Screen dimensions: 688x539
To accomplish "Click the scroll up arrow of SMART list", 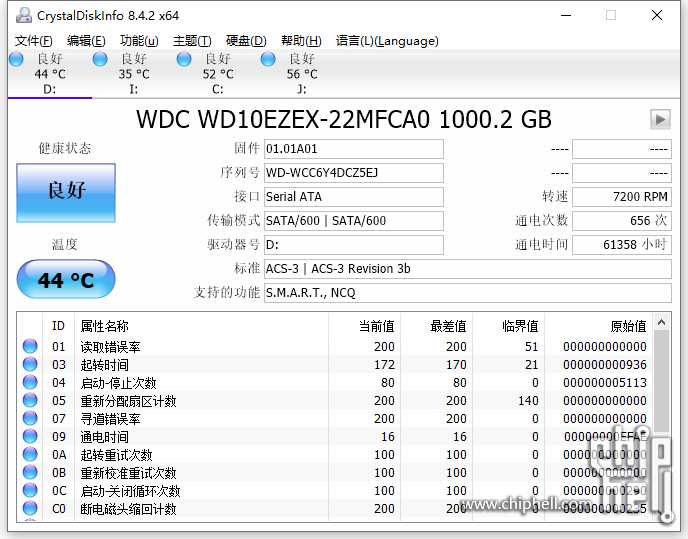I will pyautogui.click(x=662, y=323).
